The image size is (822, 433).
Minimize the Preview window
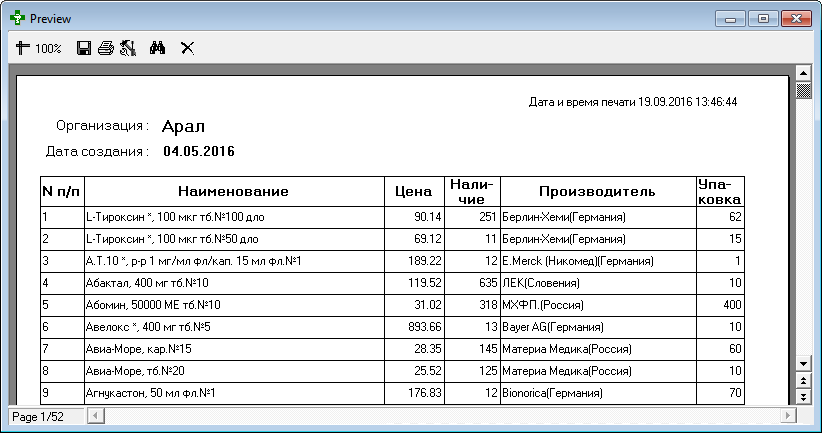click(x=733, y=18)
